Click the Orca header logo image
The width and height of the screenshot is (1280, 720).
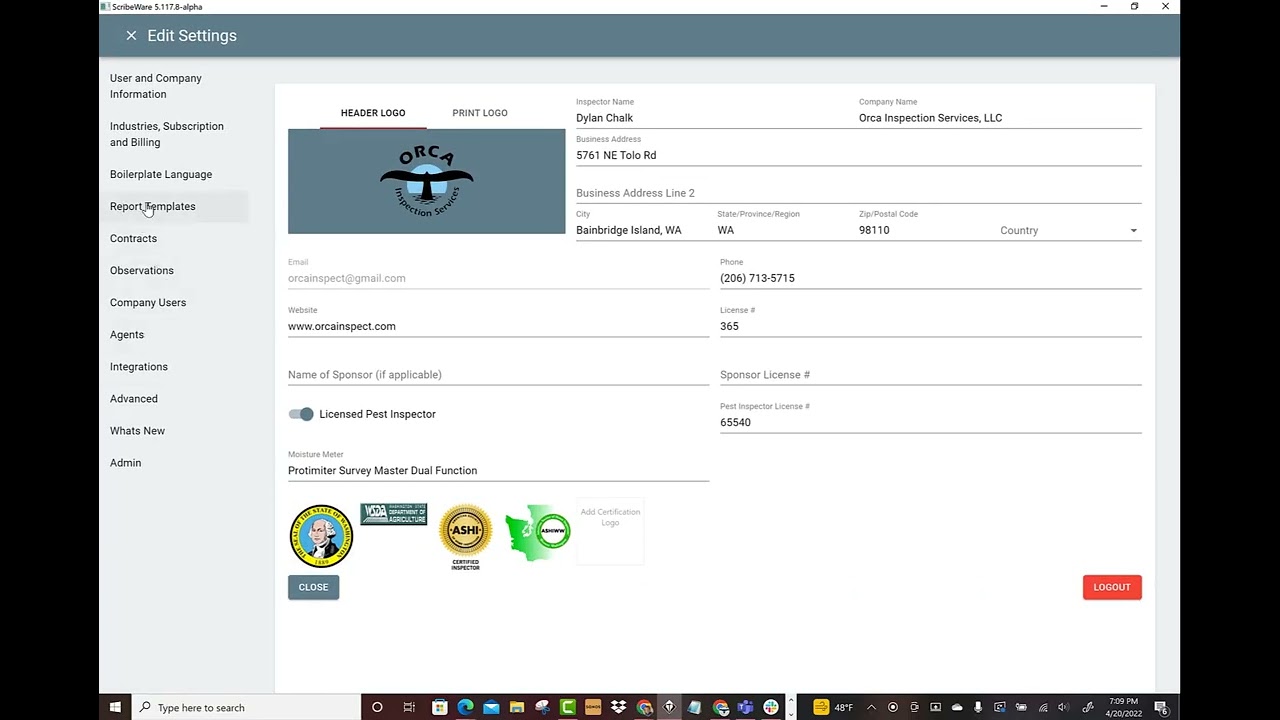click(x=427, y=181)
